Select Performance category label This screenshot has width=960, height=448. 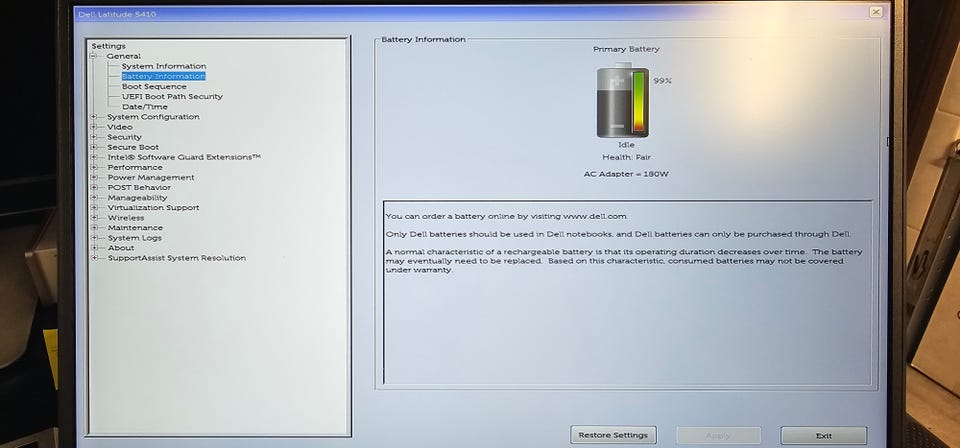(135, 167)
